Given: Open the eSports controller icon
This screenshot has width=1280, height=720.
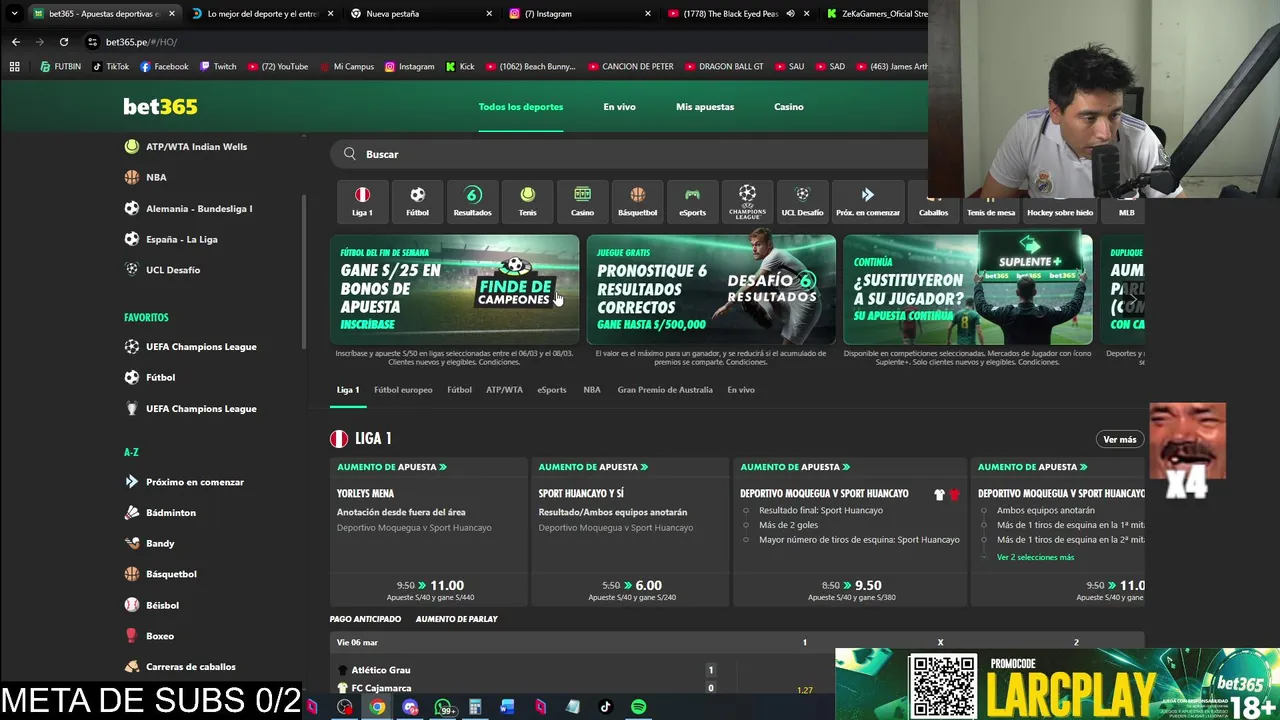Looking at the screenshot, I should [692, 201].
